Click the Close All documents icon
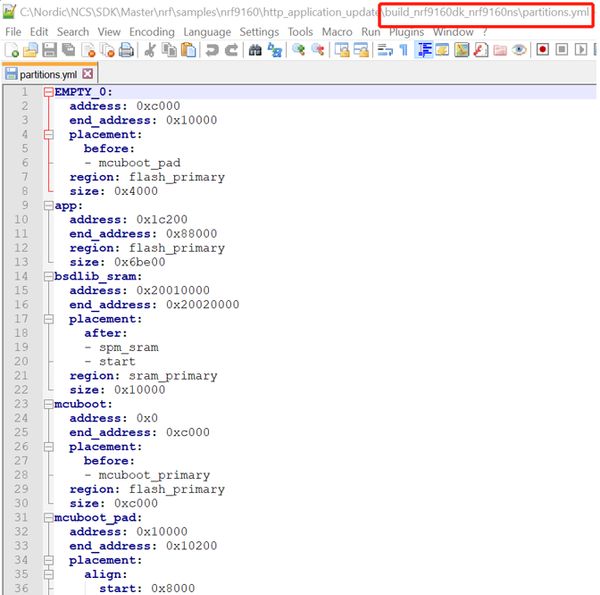 point(107,50)
